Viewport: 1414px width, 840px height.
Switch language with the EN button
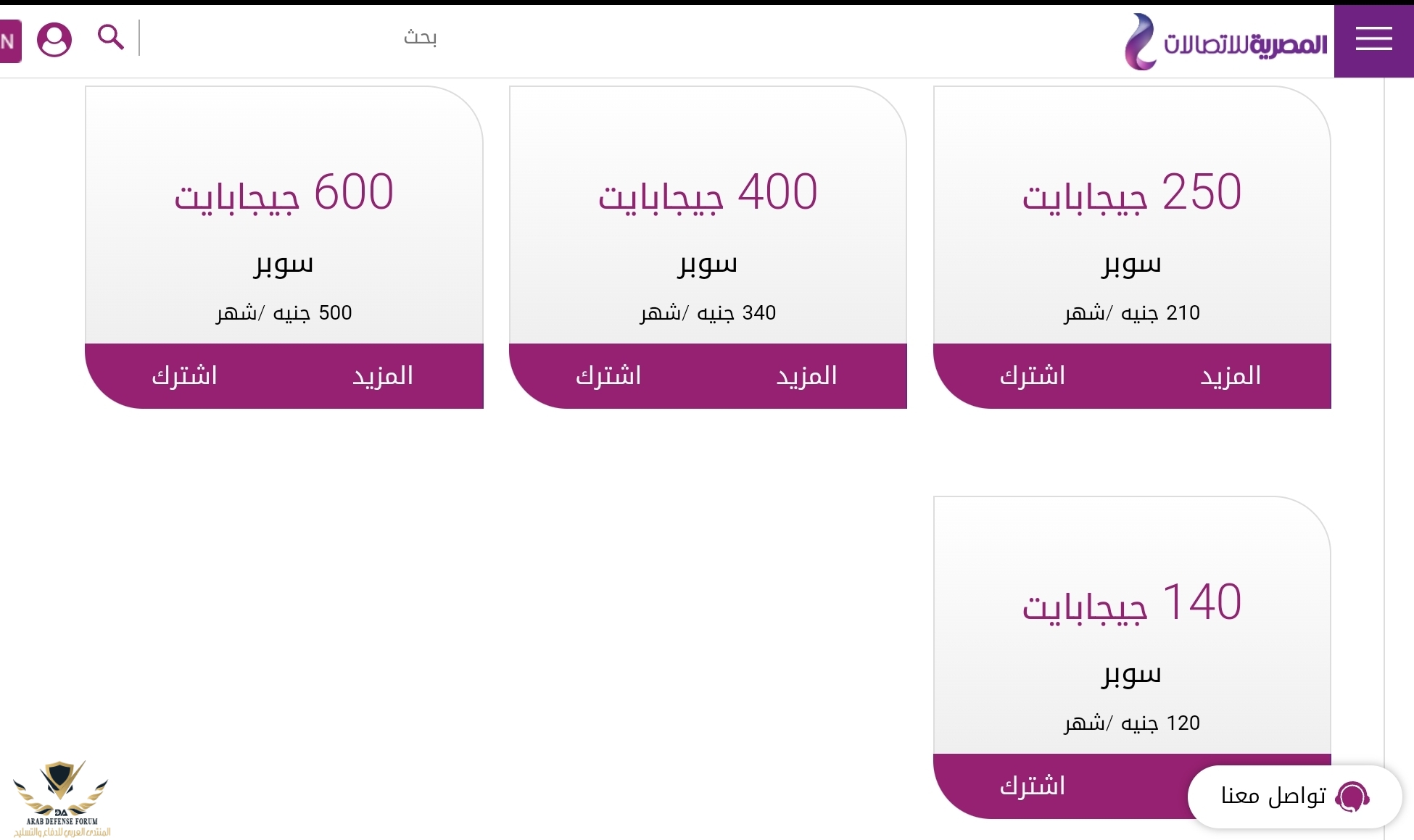[x=9, y=41]
